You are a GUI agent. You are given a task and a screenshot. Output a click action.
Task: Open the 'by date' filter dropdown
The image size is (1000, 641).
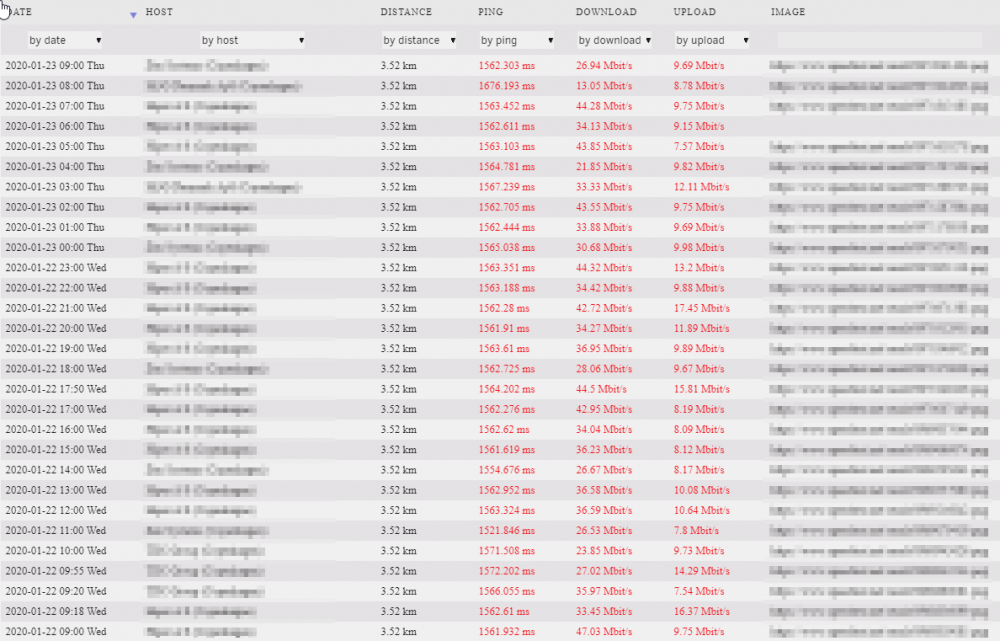(x=64, y=40)
